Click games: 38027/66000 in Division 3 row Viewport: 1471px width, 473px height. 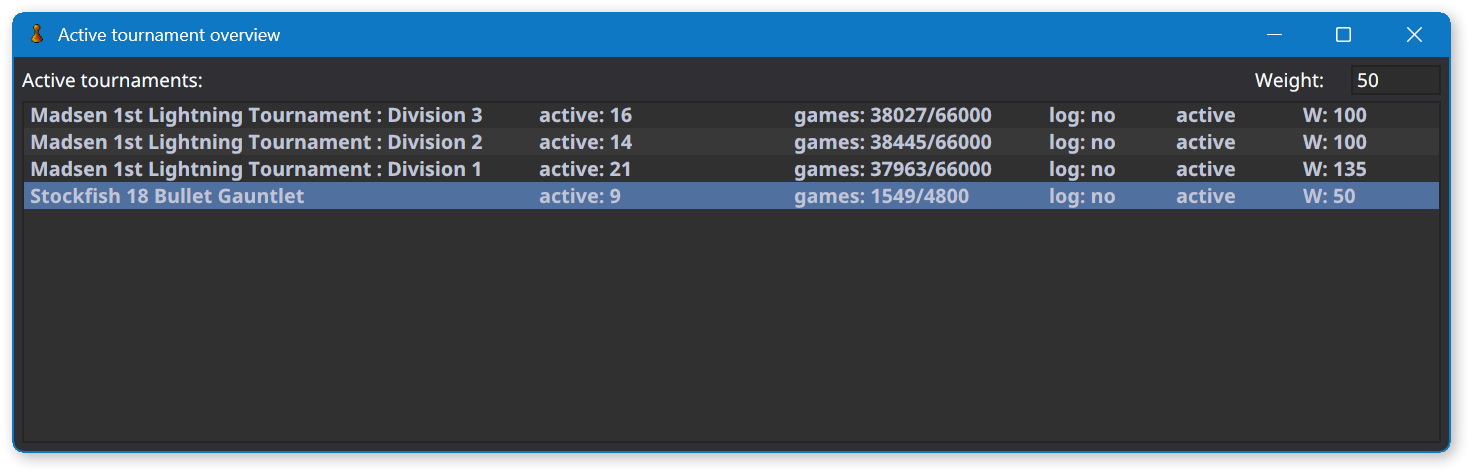tap(893, 115)
